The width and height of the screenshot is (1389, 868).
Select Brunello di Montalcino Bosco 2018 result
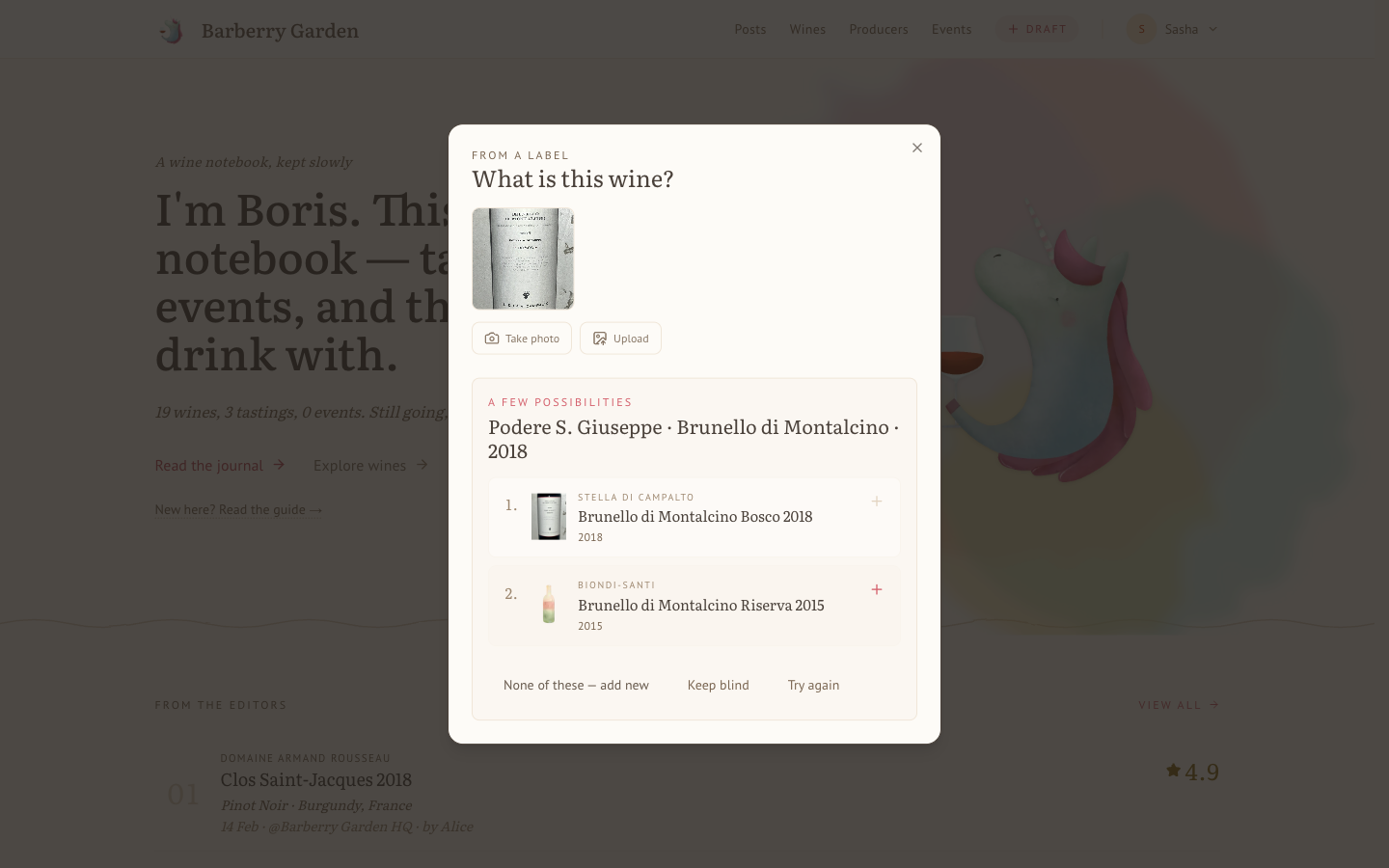point(694,518)
